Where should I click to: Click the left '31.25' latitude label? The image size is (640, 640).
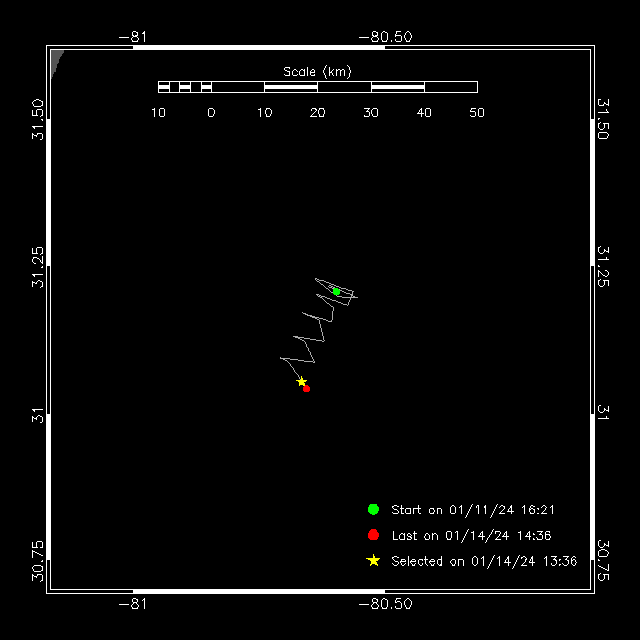[38, 267]
